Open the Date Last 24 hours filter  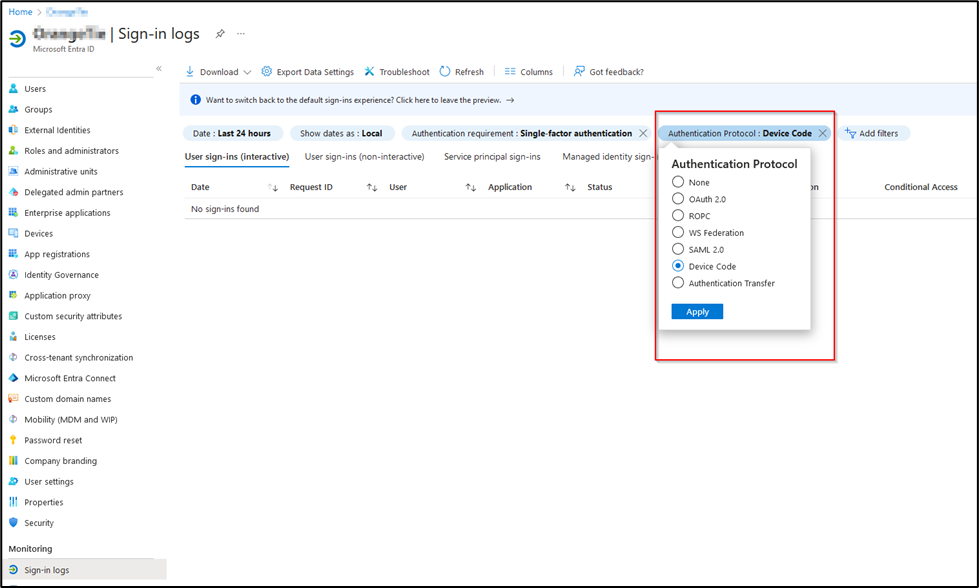tap(232, 132)
